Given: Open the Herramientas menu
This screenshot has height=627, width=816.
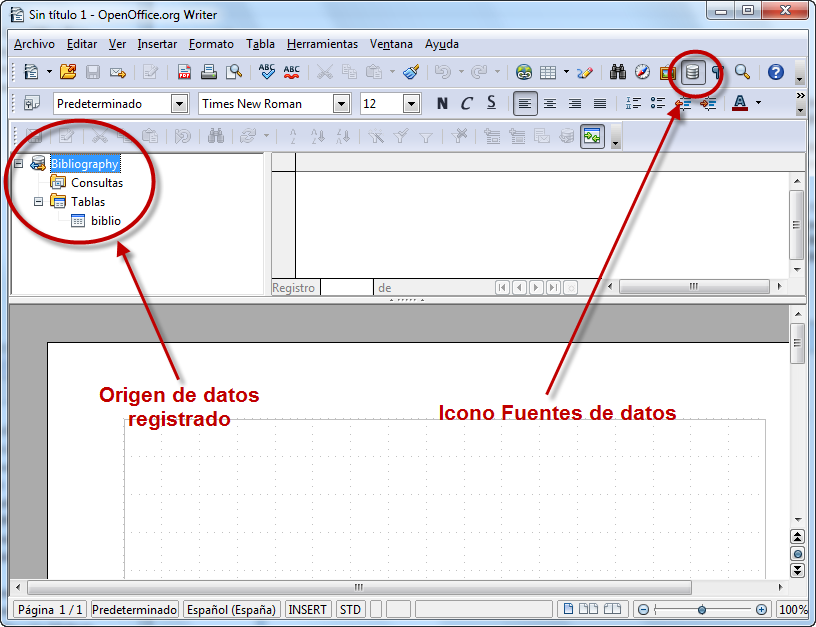Looking at the screenshot, I should (x=322, y=44).
